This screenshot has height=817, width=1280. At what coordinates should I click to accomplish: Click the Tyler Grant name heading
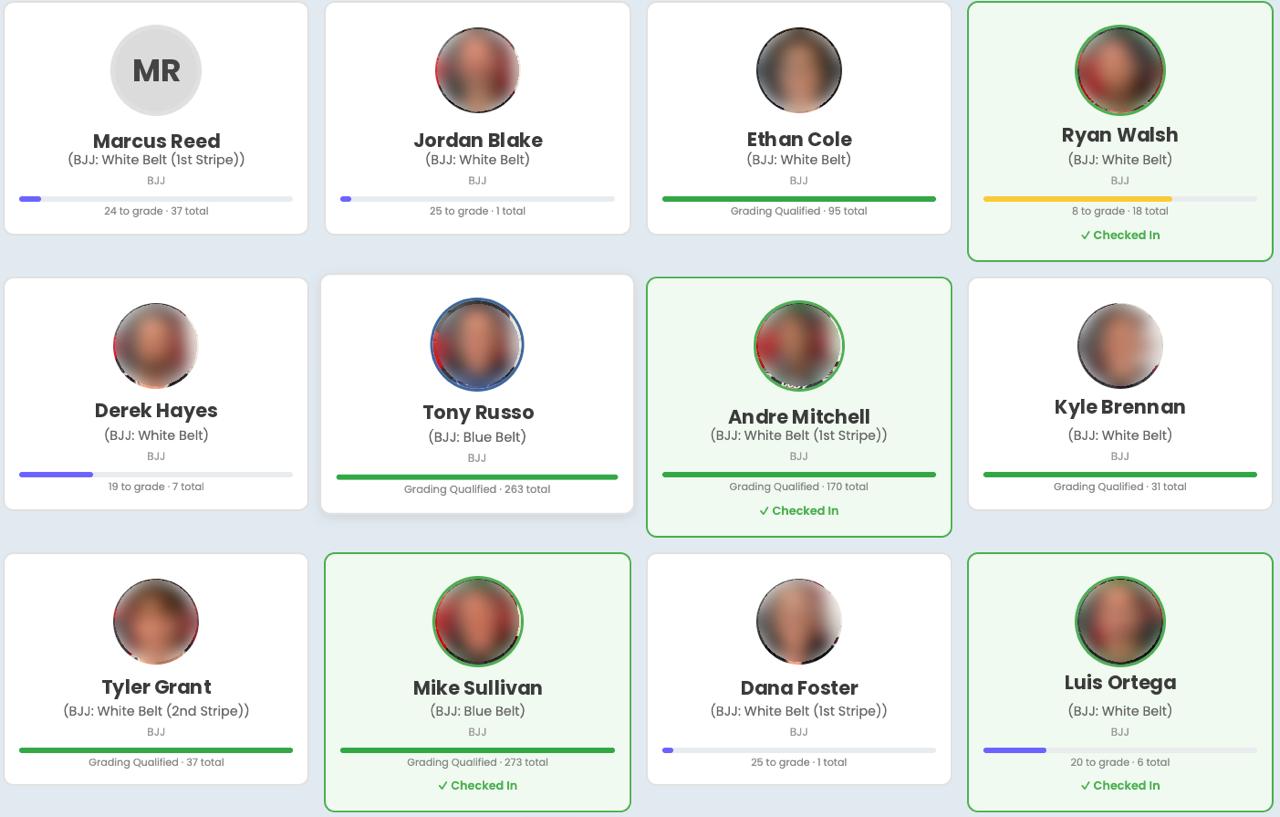pos(156,687)
